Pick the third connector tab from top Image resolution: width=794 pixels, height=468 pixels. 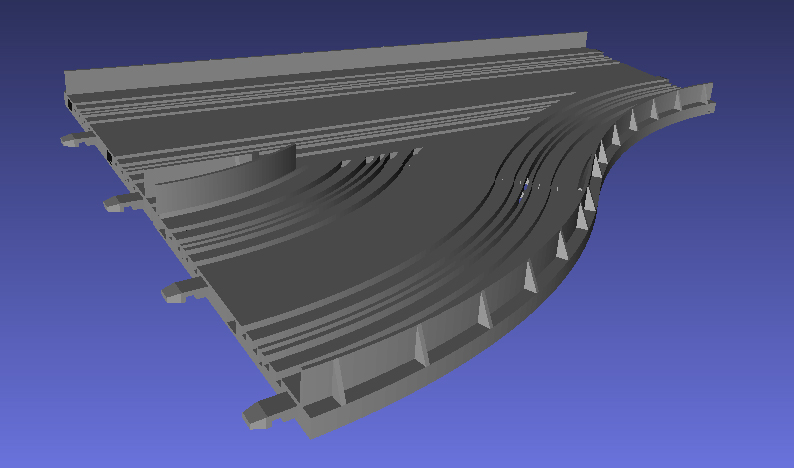click(x=176, y=291)
